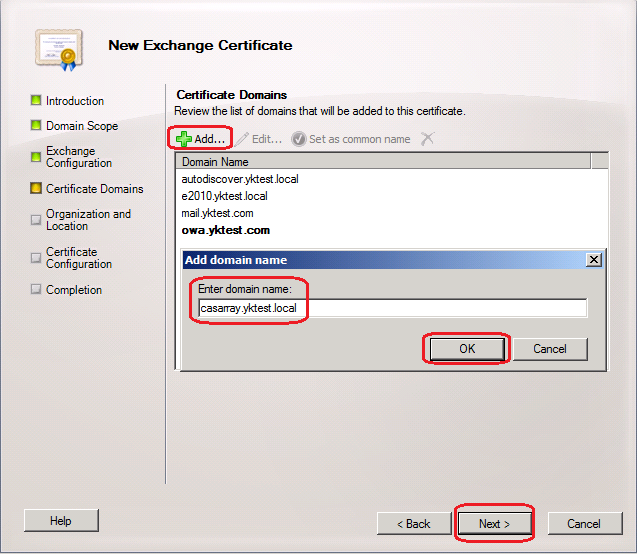This screenshot has height=554, width=637.
Task: Click the certificate icon in wizard header
Action: [56, 47]
